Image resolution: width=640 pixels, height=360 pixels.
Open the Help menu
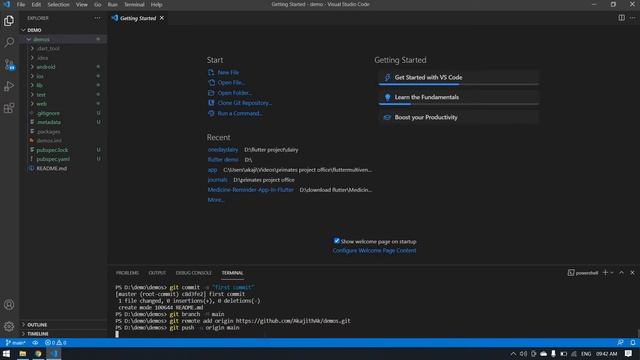tap(156, 4)
